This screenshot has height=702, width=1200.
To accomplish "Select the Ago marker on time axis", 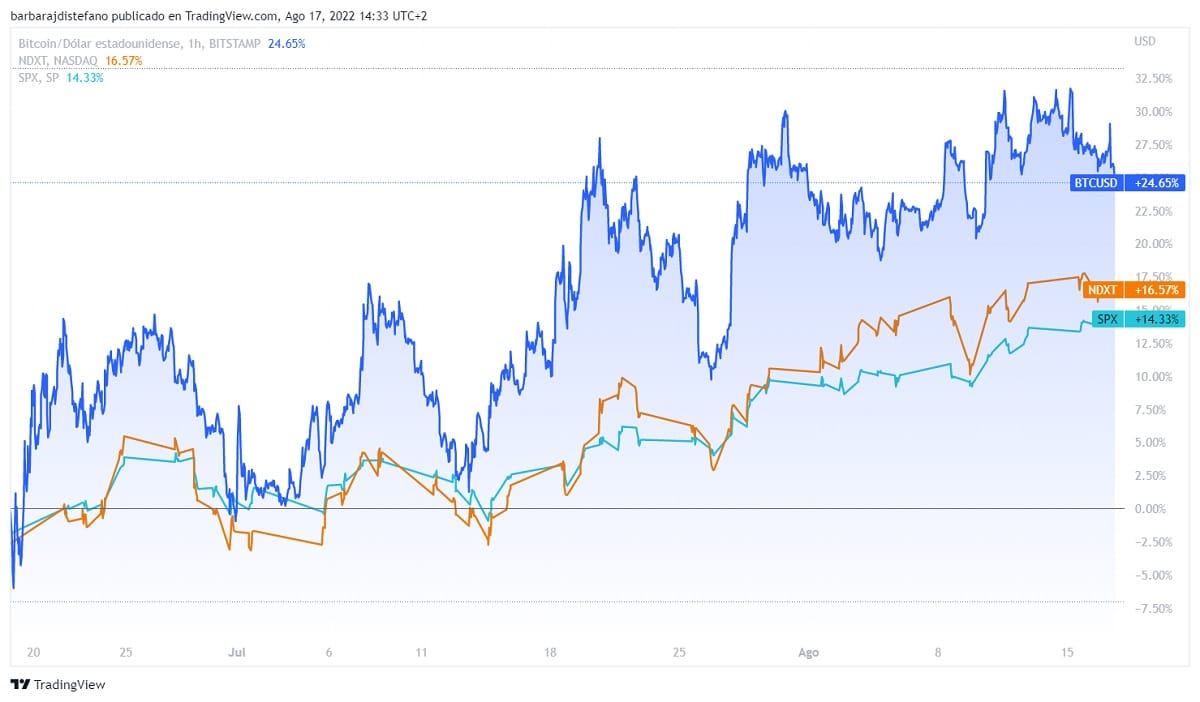I will (x=808, y=653).
